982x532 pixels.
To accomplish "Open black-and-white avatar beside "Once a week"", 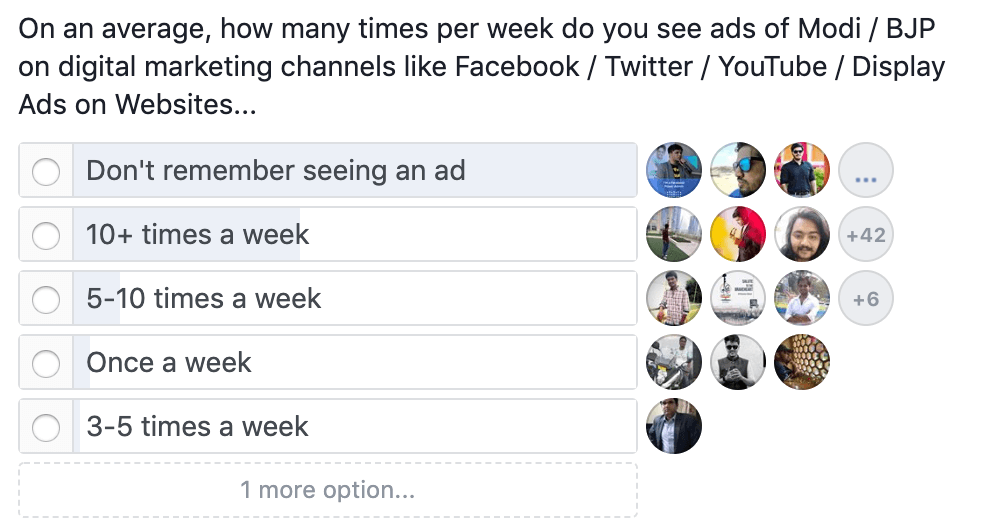I will (738, 363).
